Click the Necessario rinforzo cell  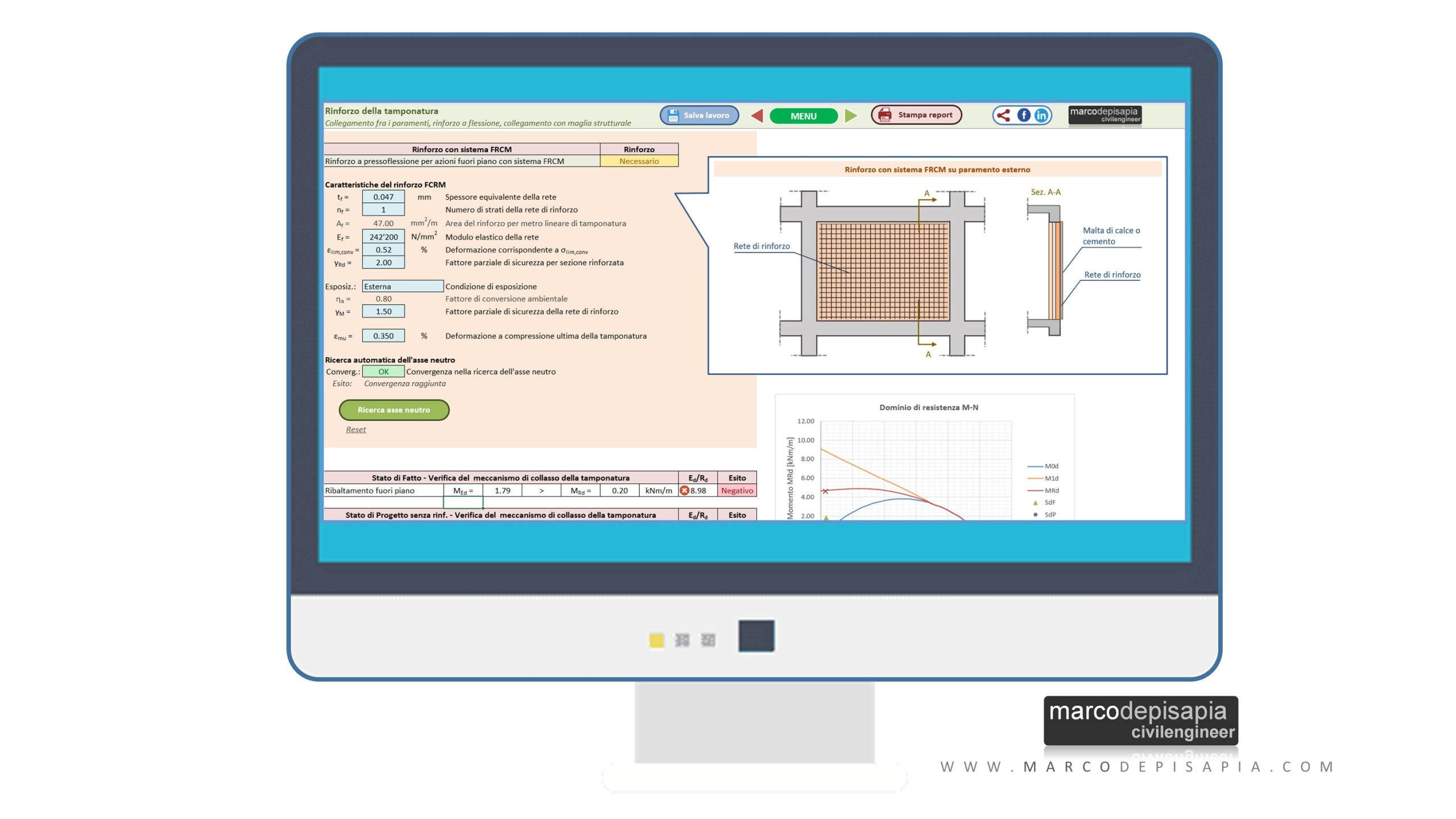pyautogui.click(x=639, y=162)
